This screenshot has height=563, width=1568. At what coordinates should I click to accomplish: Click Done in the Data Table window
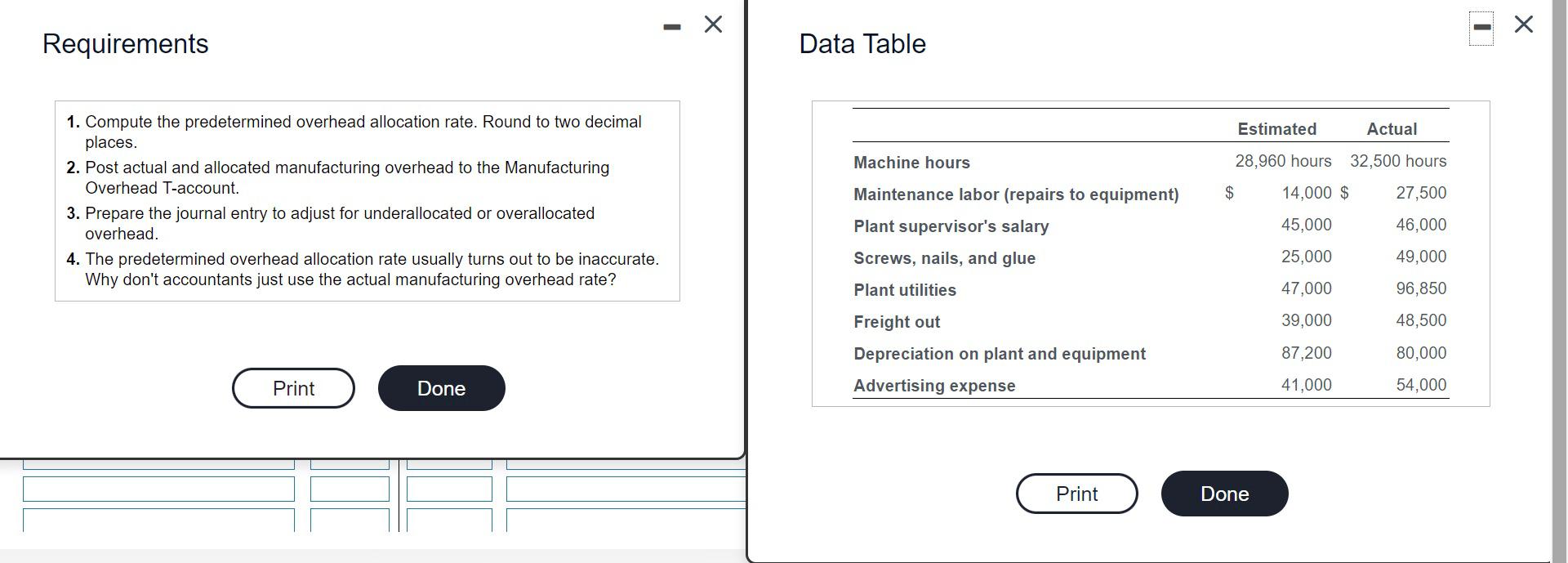pyautogui.click(x=1223, y=494)
